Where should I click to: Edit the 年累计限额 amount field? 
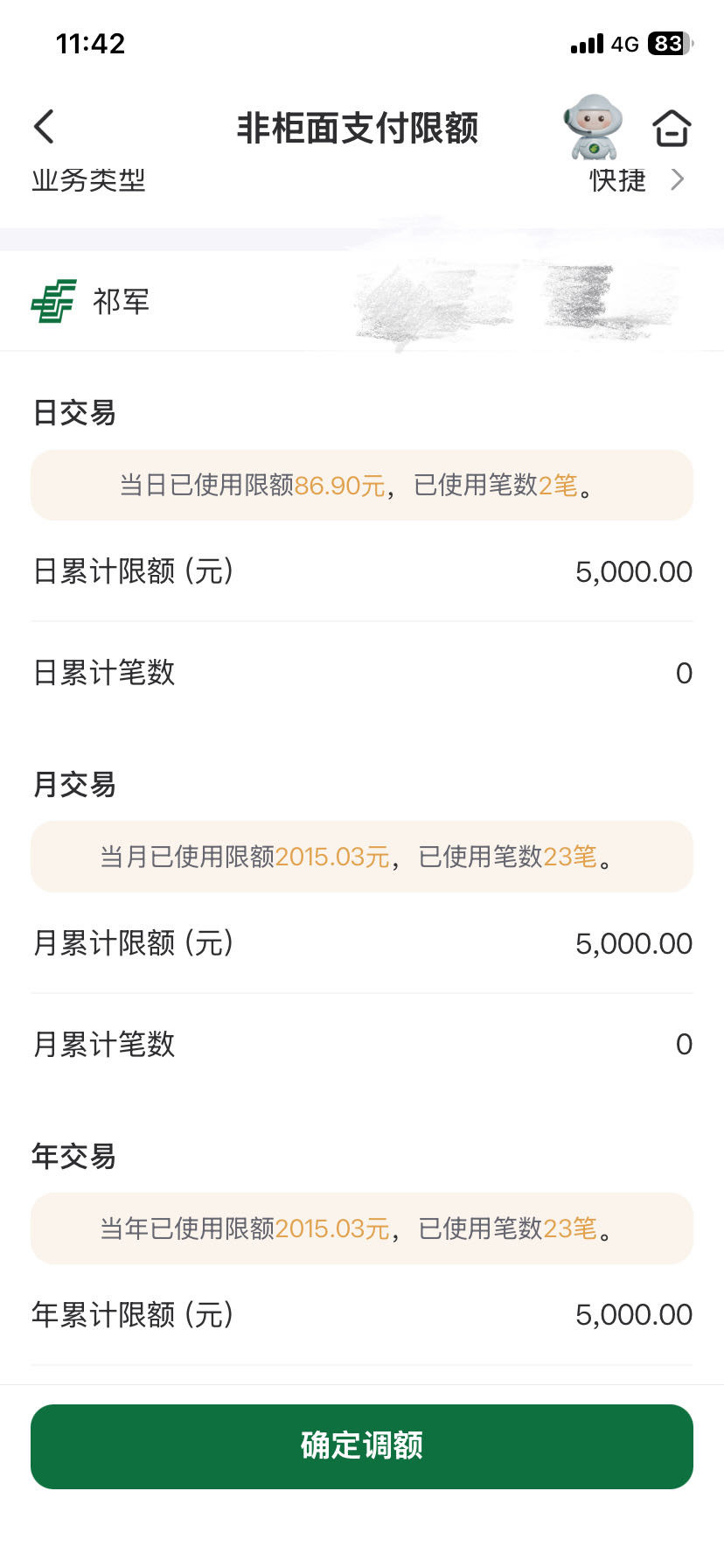633,1314
